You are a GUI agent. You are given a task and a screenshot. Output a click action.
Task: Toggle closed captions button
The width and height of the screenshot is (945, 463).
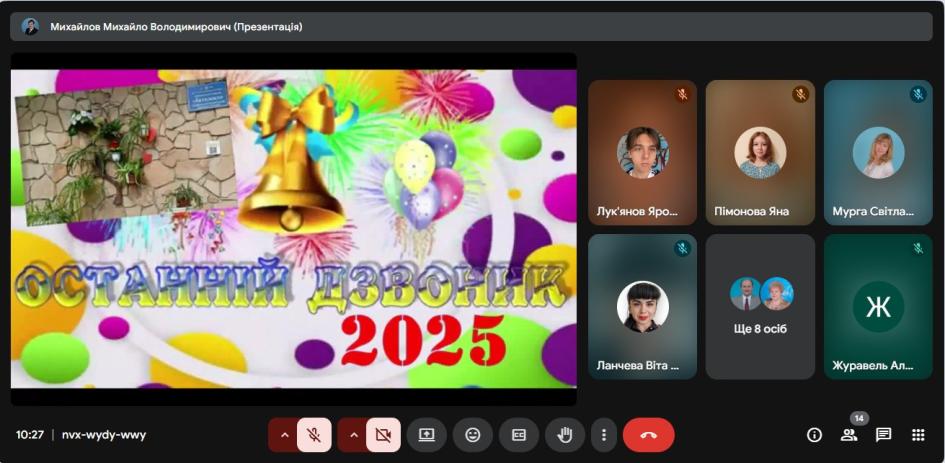pyautogui.click(x=519, y=435)
